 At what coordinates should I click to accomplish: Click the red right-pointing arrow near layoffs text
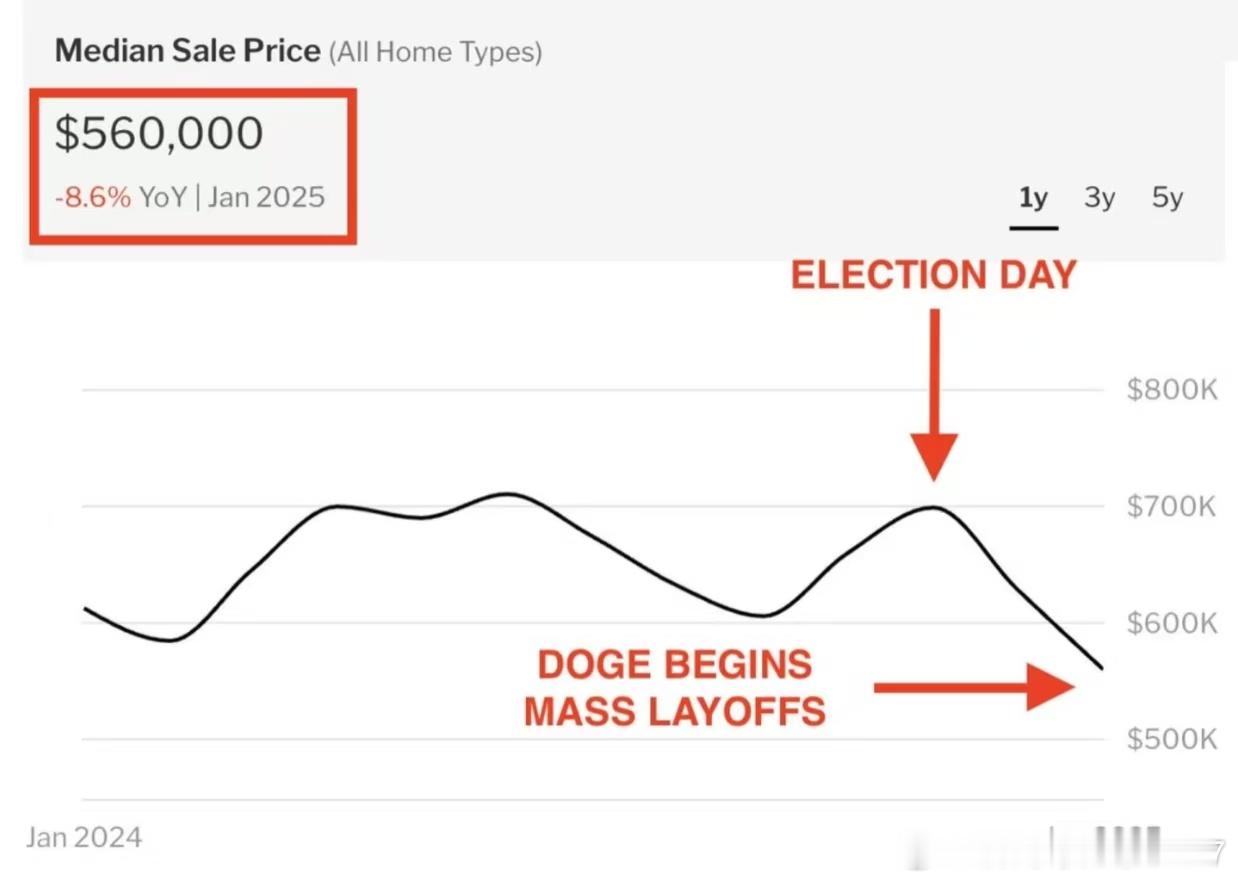(973, 687)
